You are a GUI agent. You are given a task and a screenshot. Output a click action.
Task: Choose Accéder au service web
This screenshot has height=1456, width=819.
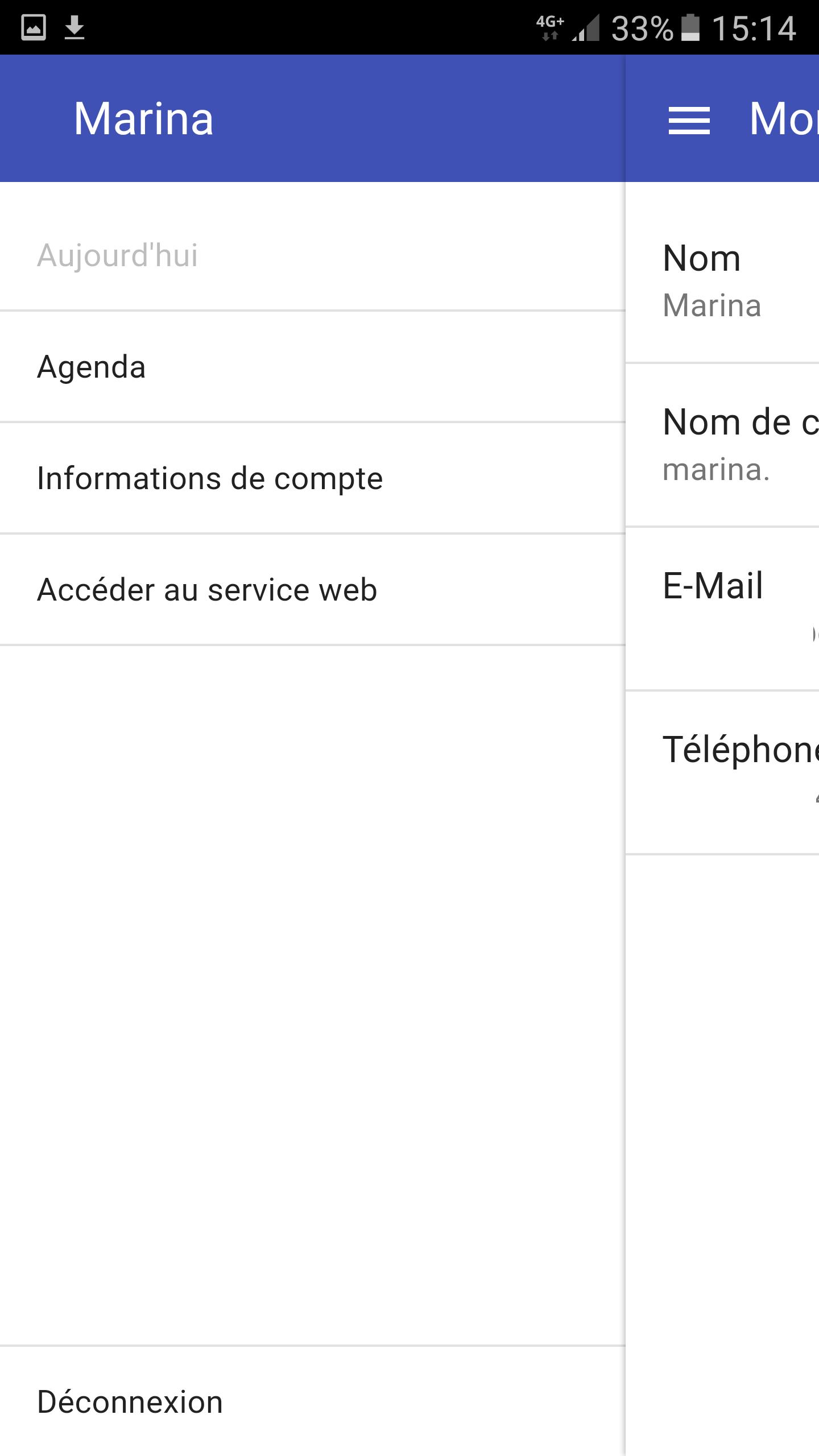pos(207,590)
